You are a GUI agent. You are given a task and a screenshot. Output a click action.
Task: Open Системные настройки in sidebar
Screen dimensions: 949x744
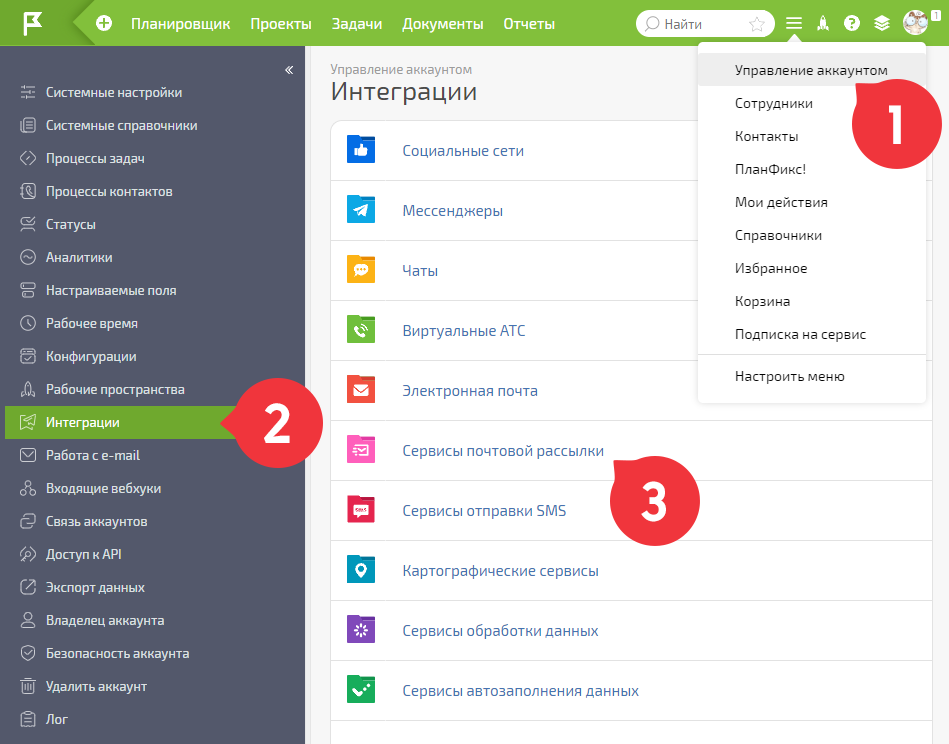114,93
